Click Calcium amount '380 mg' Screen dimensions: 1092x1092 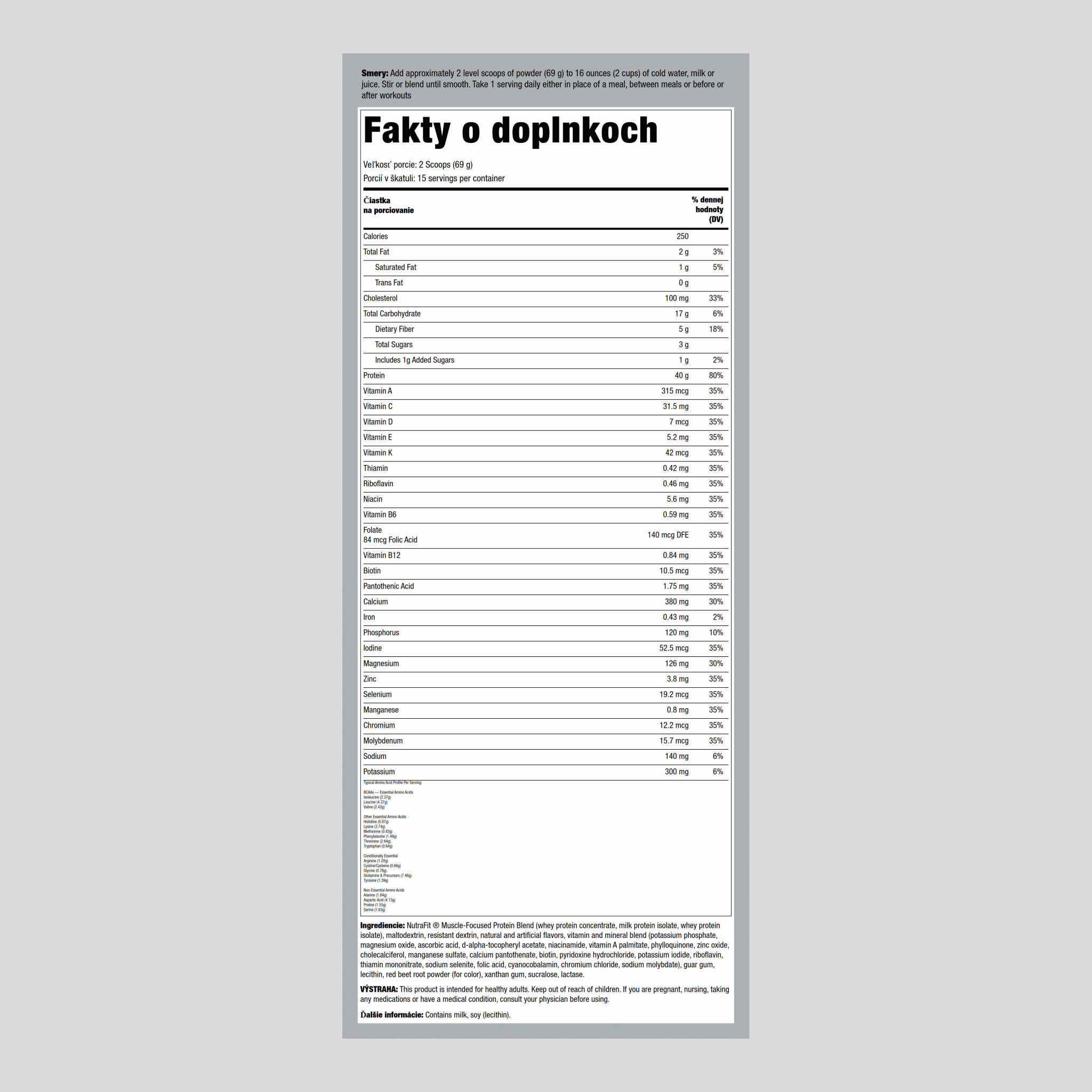(677, 601)
